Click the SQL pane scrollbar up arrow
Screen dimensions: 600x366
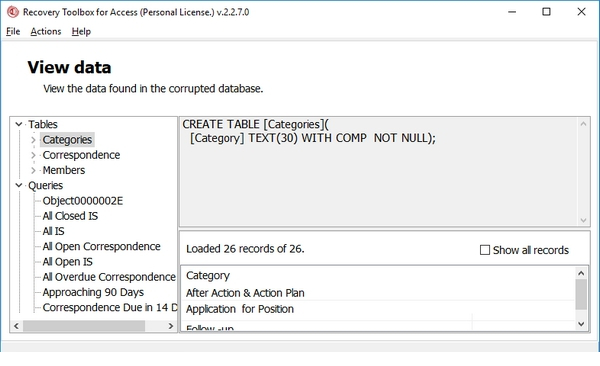(x=583, y=124)
